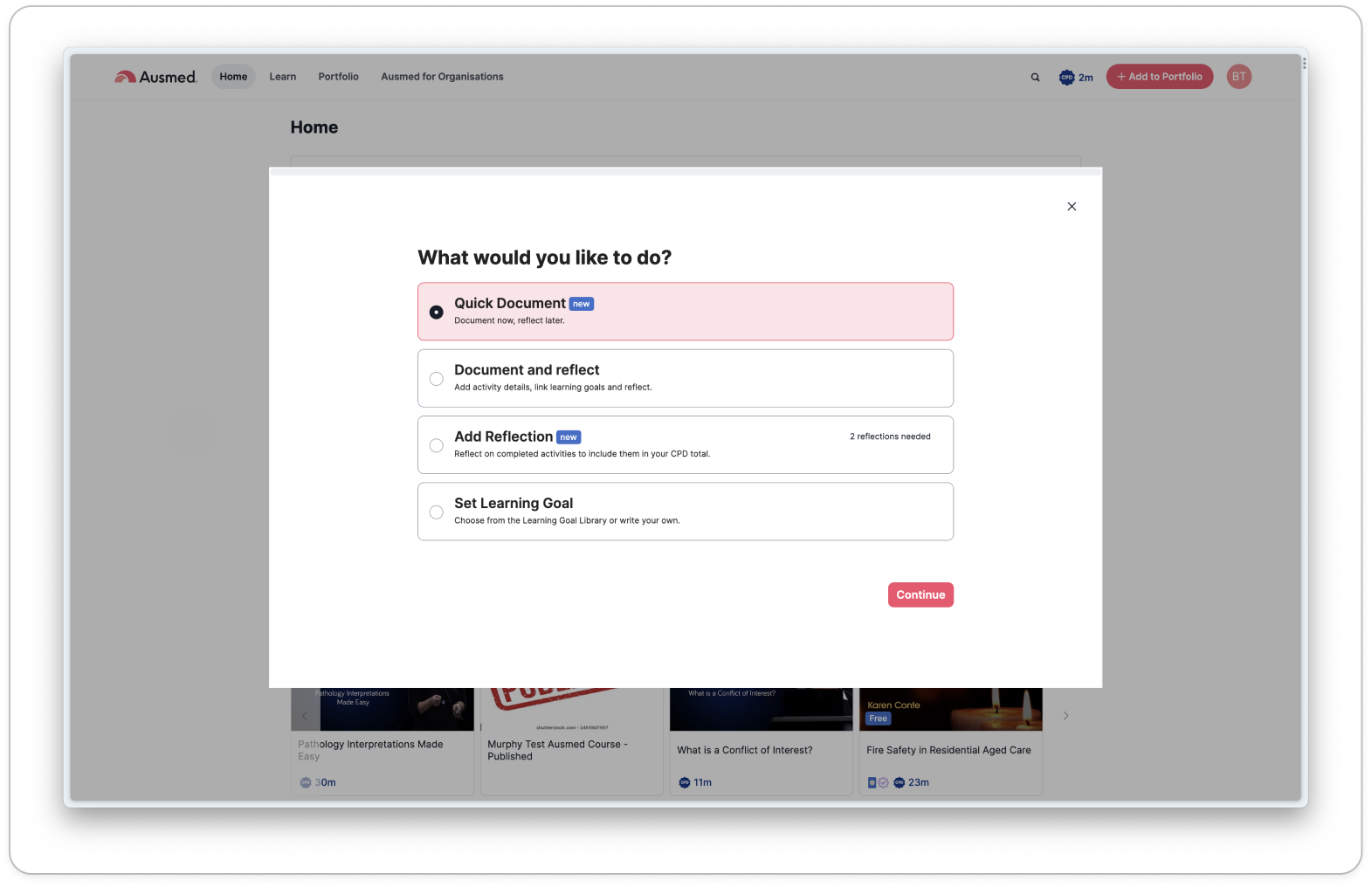Open the Learn nav menu
1372x887 pixels.
[283, 77]
